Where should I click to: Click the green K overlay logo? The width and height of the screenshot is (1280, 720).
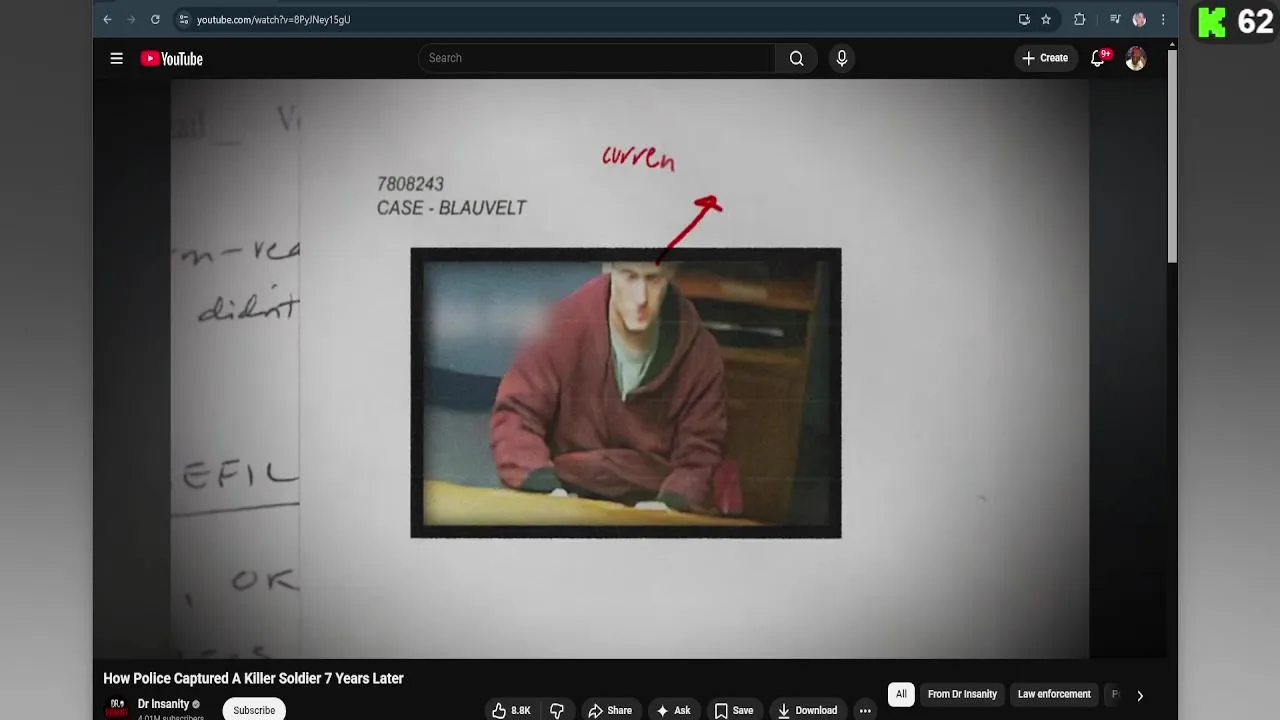(x=1212, y=22)
